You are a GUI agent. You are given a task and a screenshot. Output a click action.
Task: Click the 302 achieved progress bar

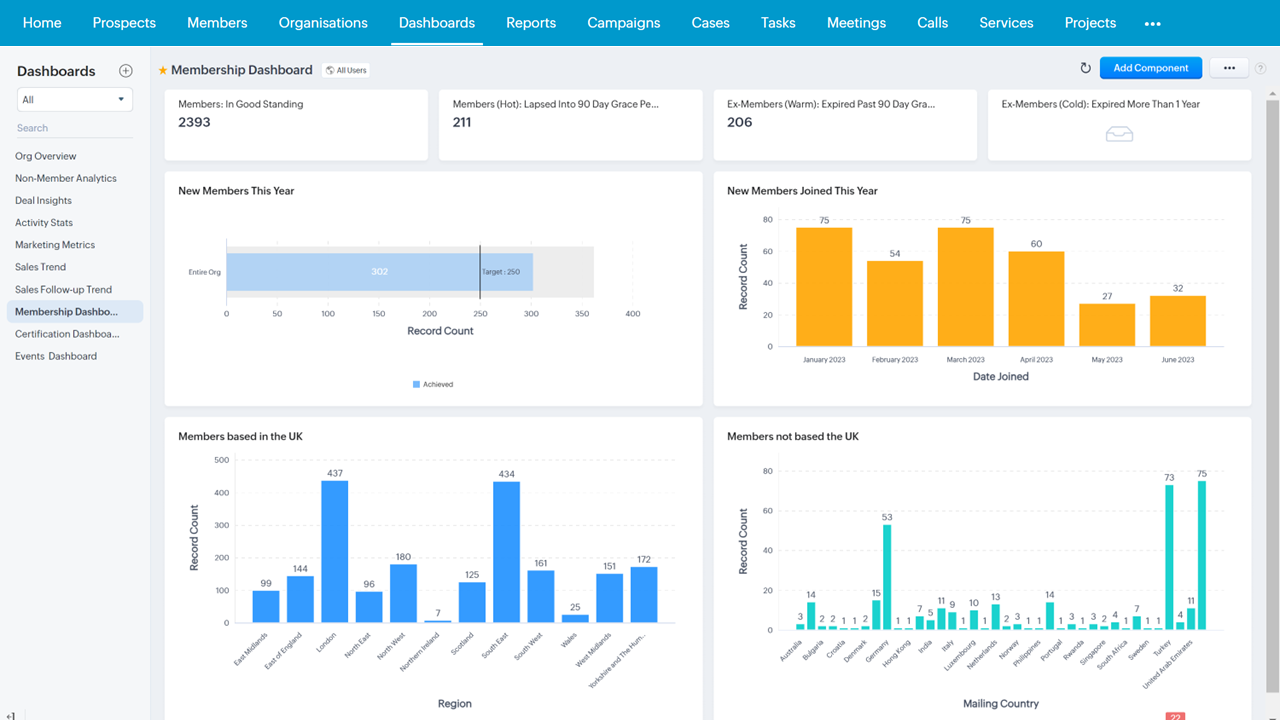click(x=379, y=271)
